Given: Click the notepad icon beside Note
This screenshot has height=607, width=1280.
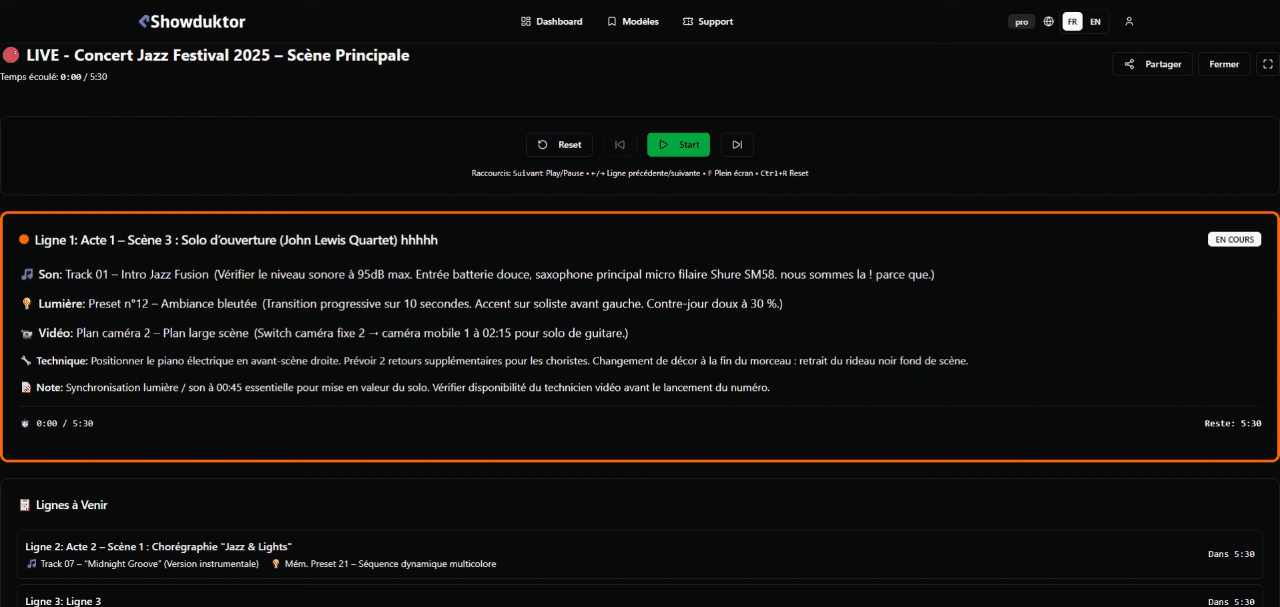Looking at the screenshot, I should pos(26,387).
